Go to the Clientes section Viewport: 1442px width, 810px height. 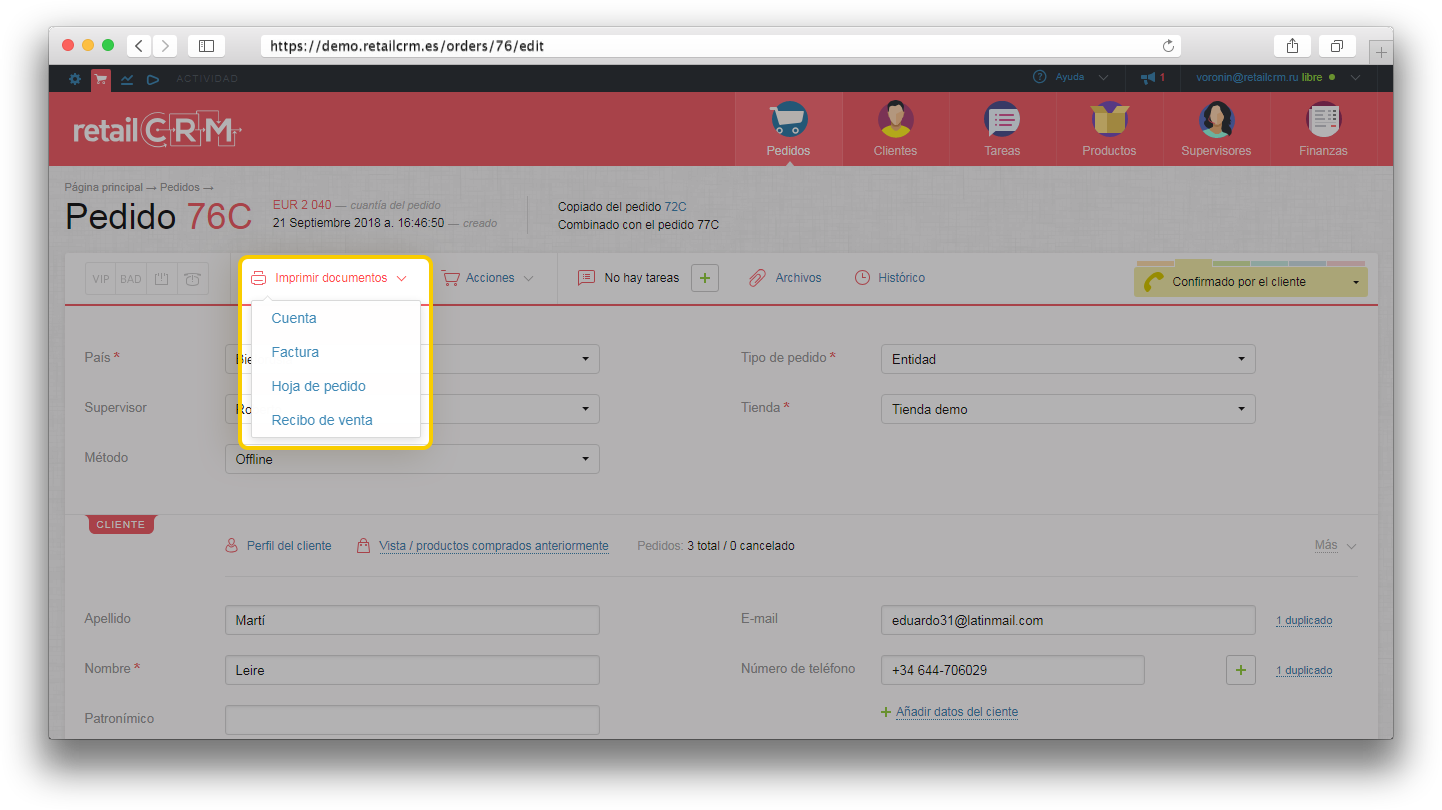(x=895, y=129)
